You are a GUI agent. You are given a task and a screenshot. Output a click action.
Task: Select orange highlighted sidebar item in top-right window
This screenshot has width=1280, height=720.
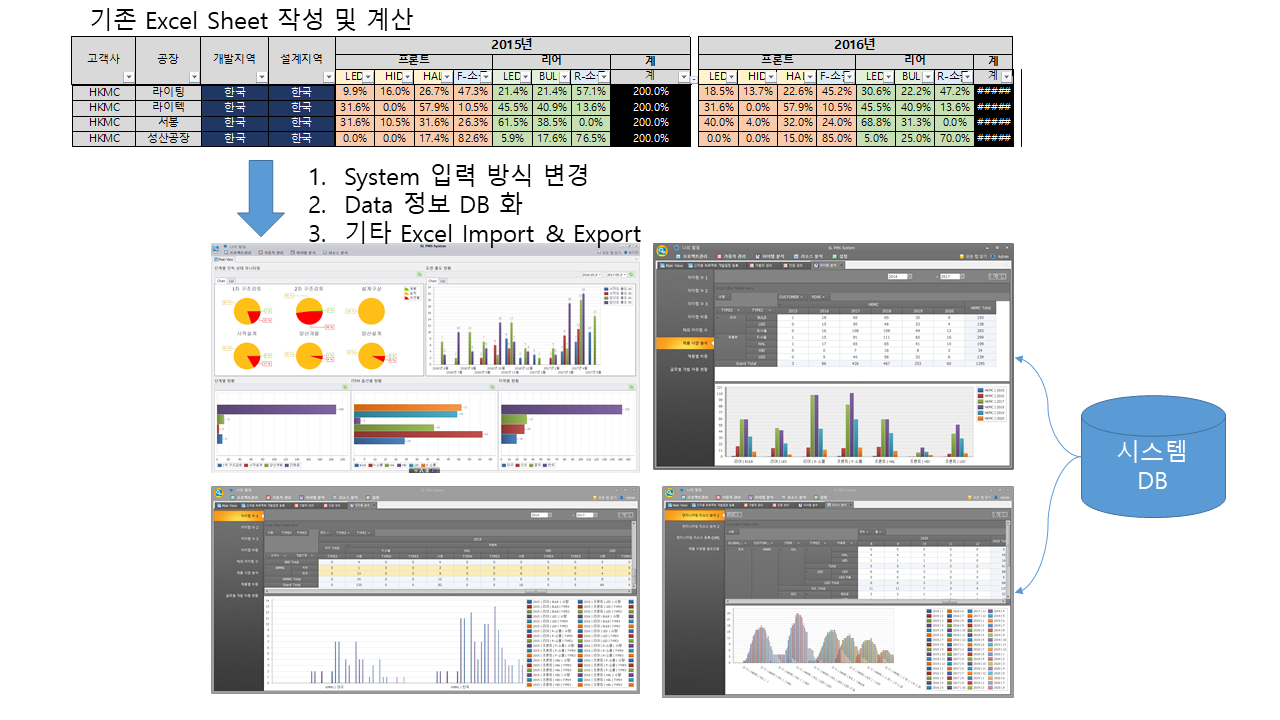[x=684, y=342]
